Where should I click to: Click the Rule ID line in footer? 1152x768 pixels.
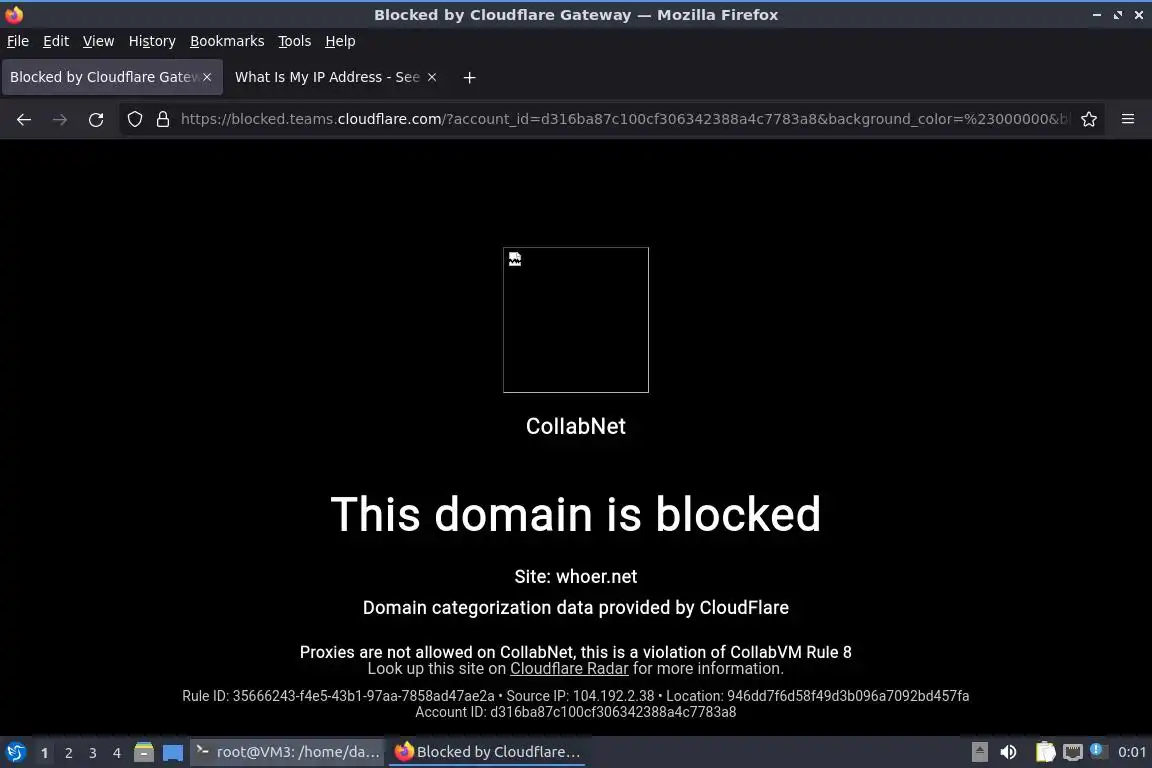[x=576, y=696]
